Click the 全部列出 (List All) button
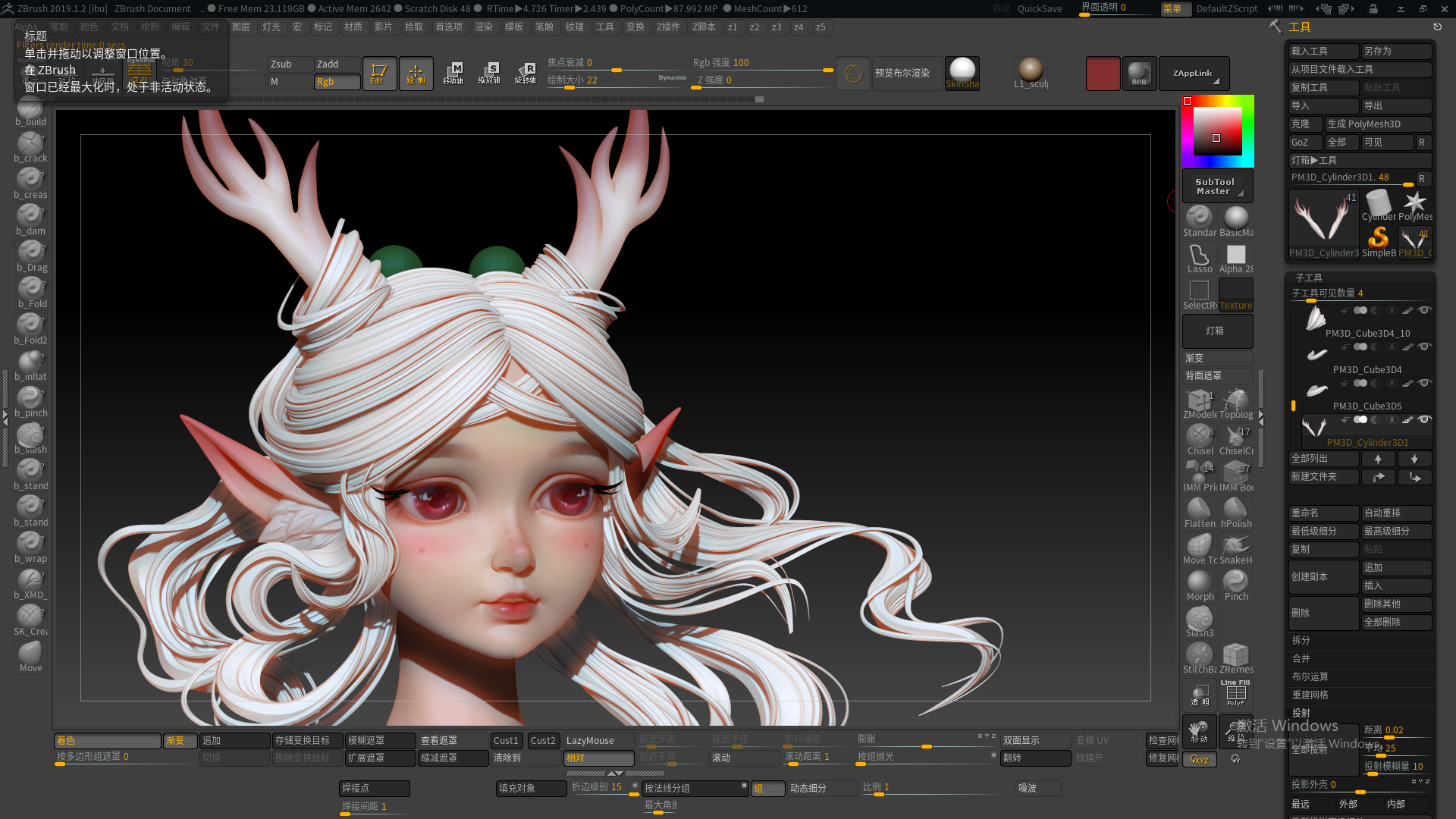 pos(1324,459)
